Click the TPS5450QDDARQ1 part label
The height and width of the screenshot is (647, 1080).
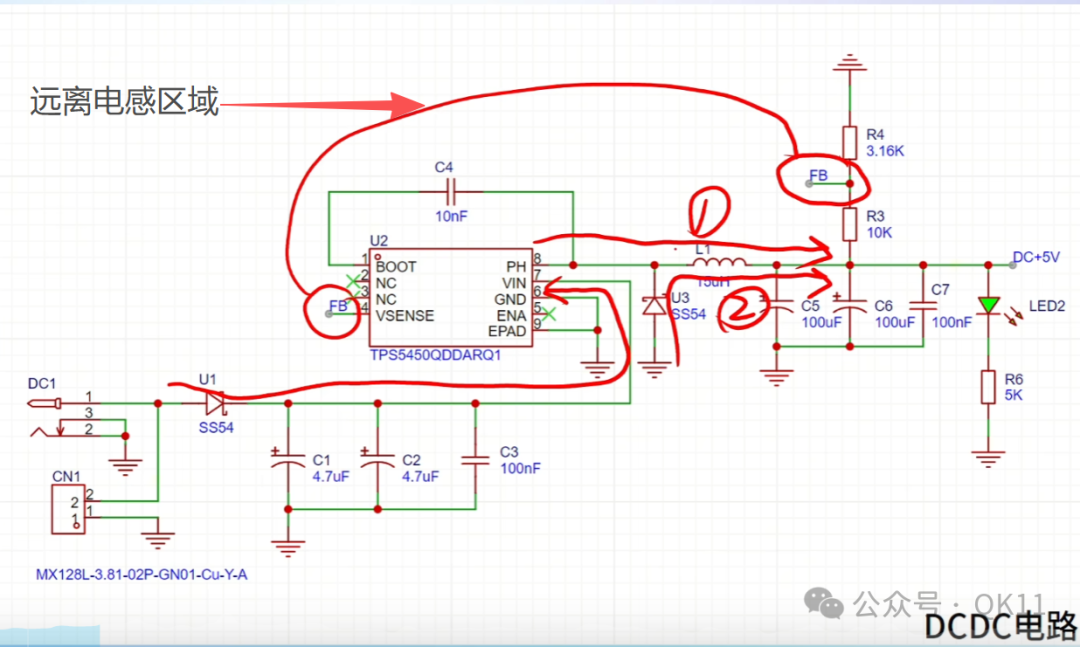(435, 356)
